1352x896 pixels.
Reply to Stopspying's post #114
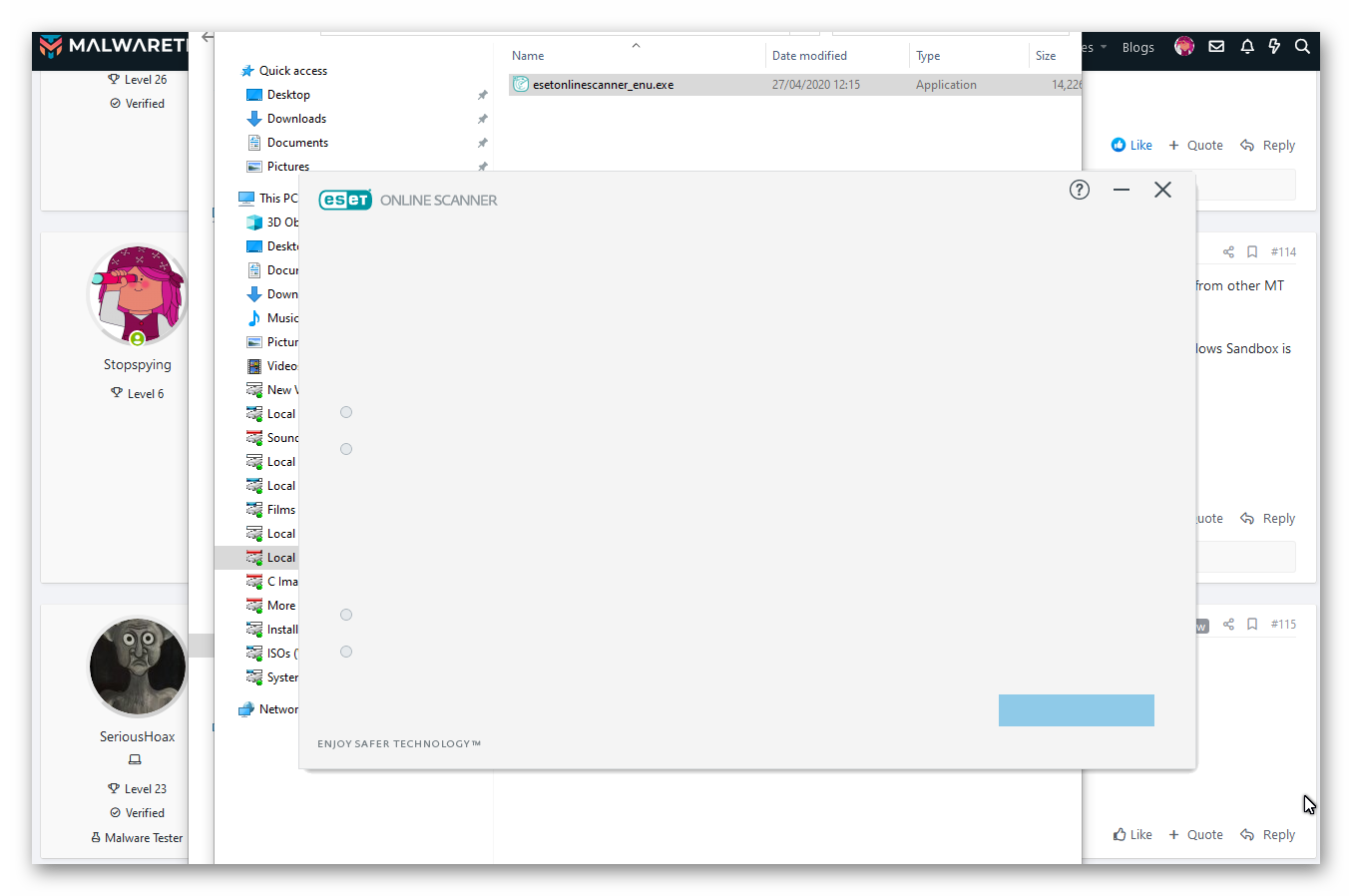tap(1267, 518)
